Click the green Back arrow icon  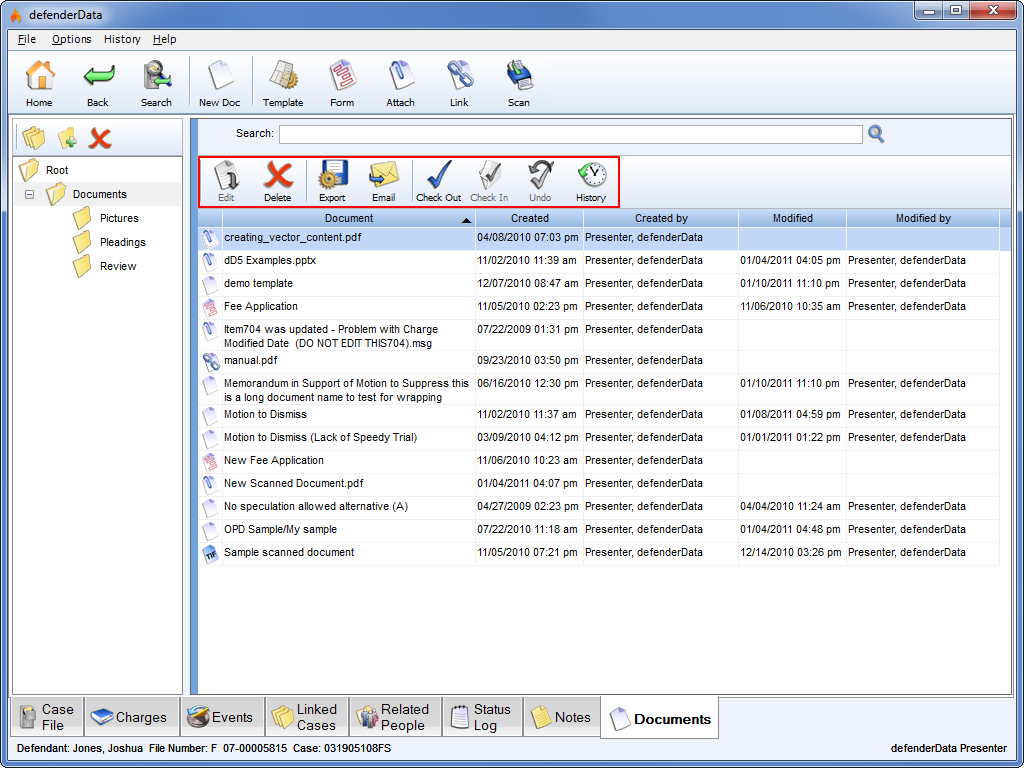(x=98, y=83)
